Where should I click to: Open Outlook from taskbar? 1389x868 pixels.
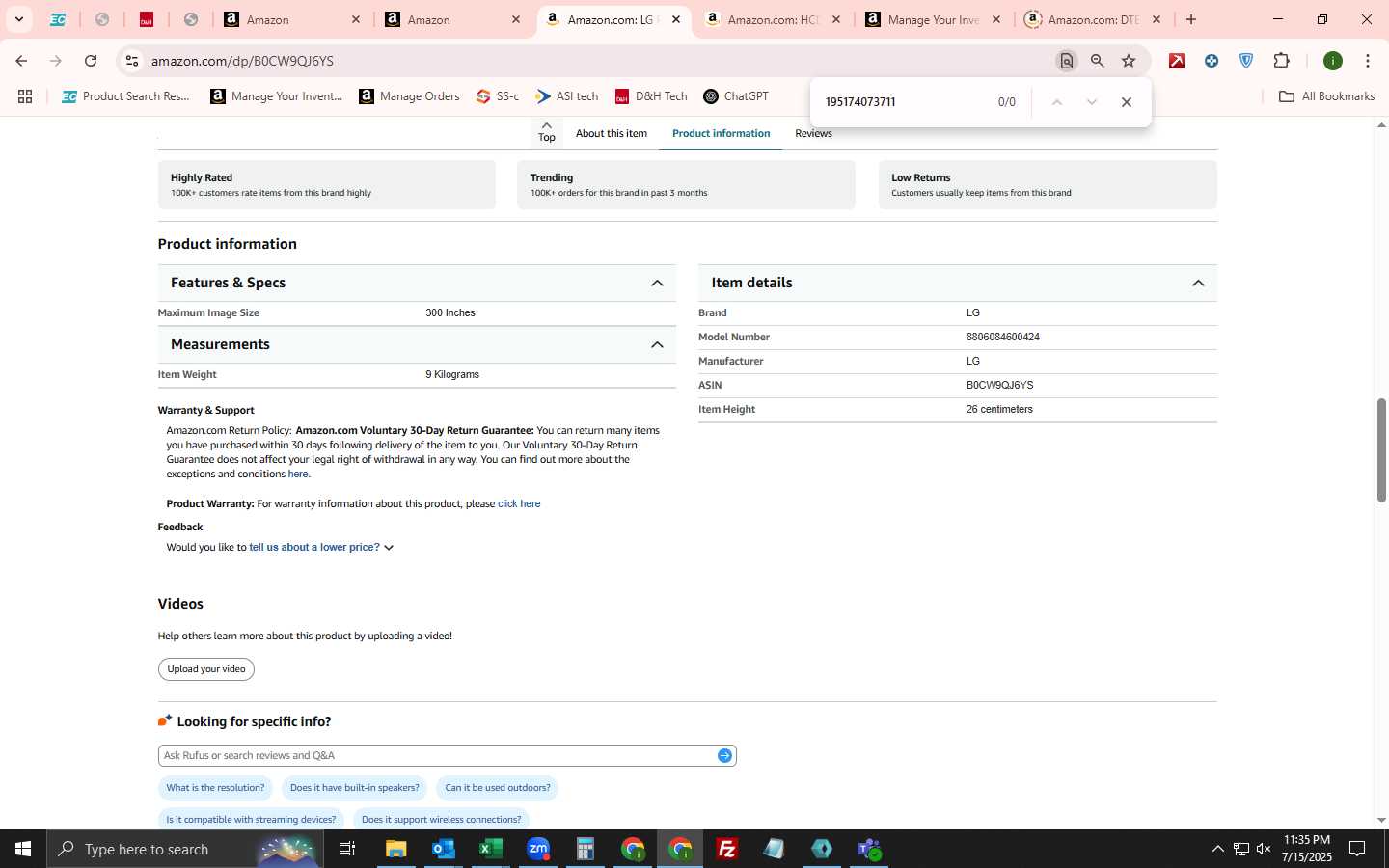coord(443,849)
